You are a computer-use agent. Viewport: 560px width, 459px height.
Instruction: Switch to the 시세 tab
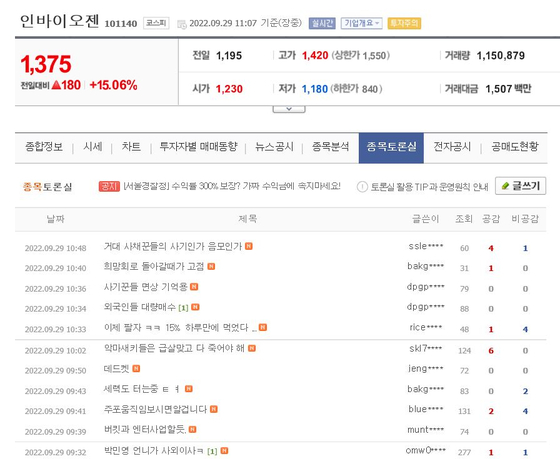tap(92, 147)
